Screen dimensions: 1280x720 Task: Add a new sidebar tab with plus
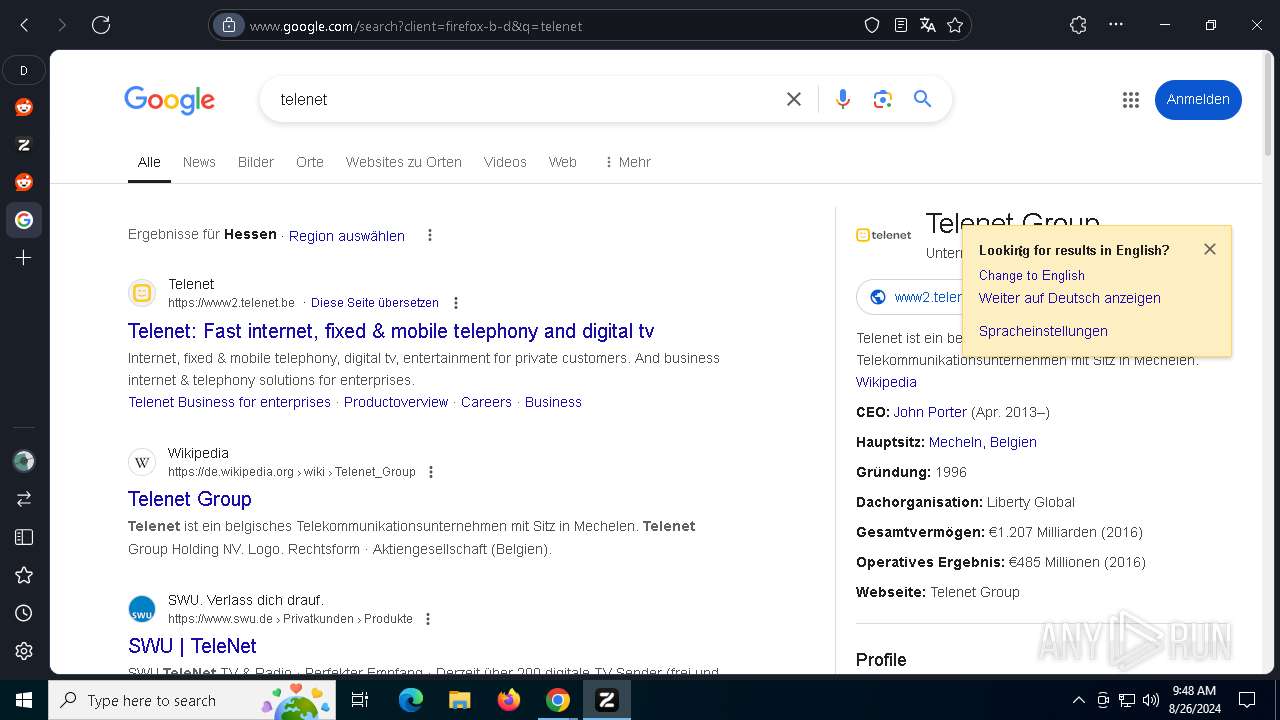pyautogui.click(x=24, y=258)
